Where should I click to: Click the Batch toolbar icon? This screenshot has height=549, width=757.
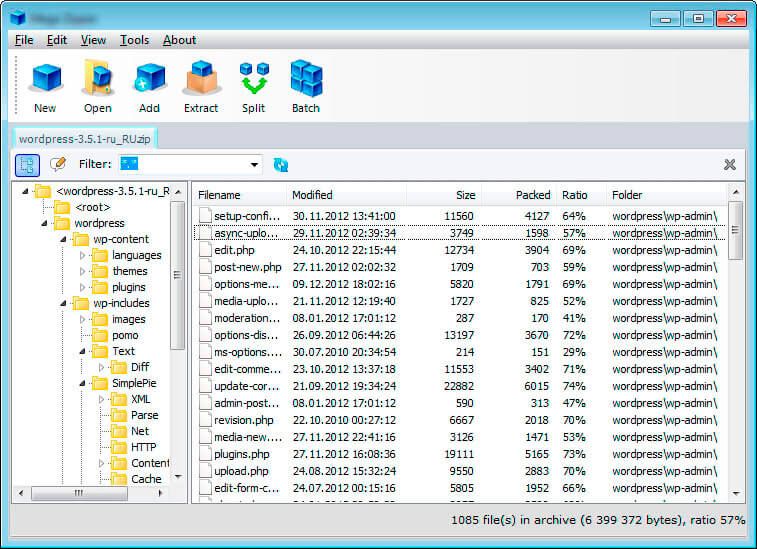pos(305,86)
